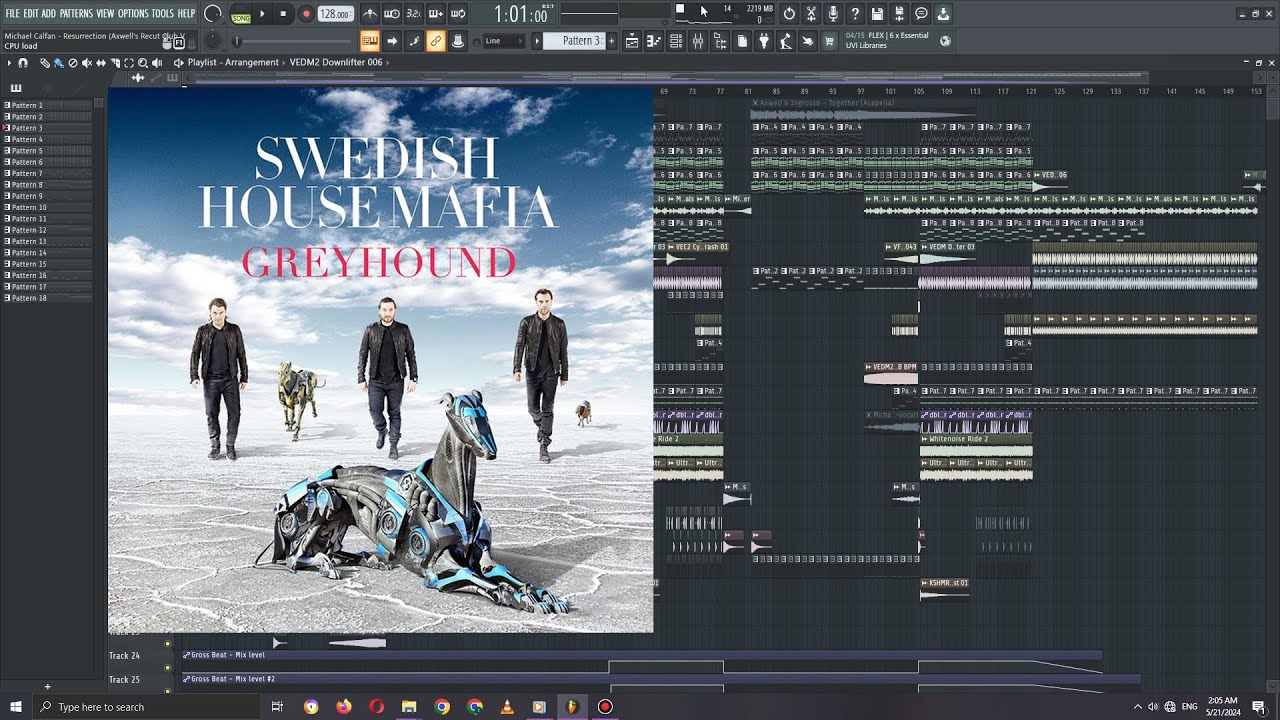Select the Slice tool

pyautogui.click(x=115, y=62)
